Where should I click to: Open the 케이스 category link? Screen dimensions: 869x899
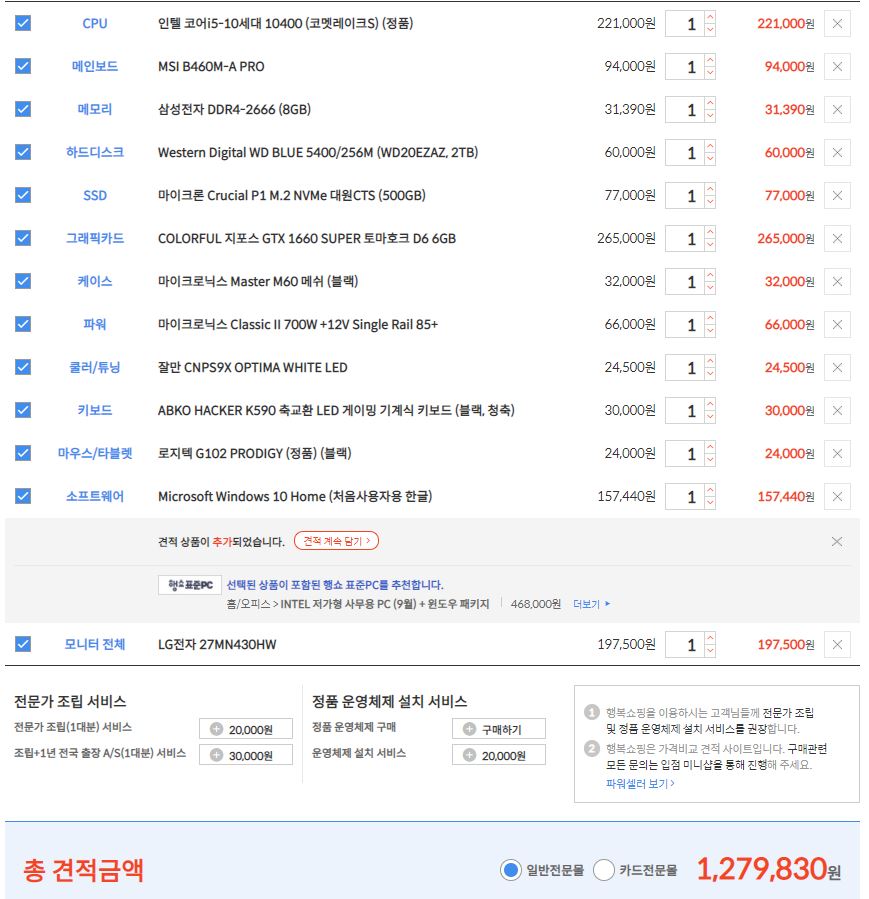pos(95,282)
